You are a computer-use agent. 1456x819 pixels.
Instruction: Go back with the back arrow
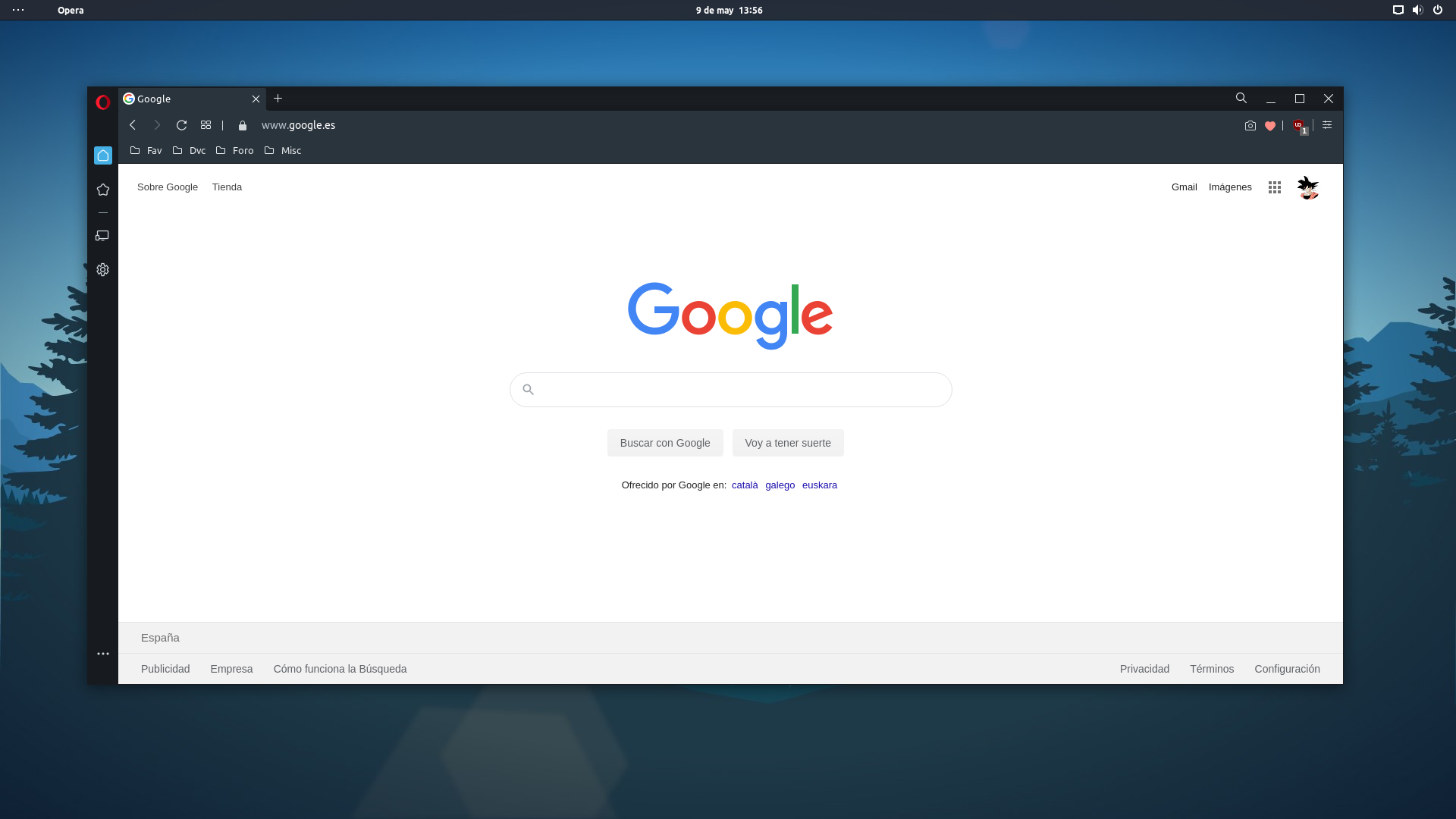133,125
